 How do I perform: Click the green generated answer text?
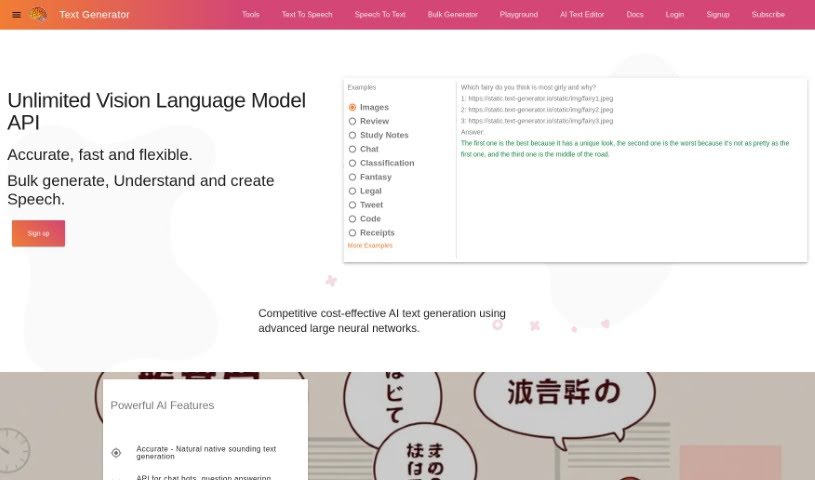coord(625,149)
